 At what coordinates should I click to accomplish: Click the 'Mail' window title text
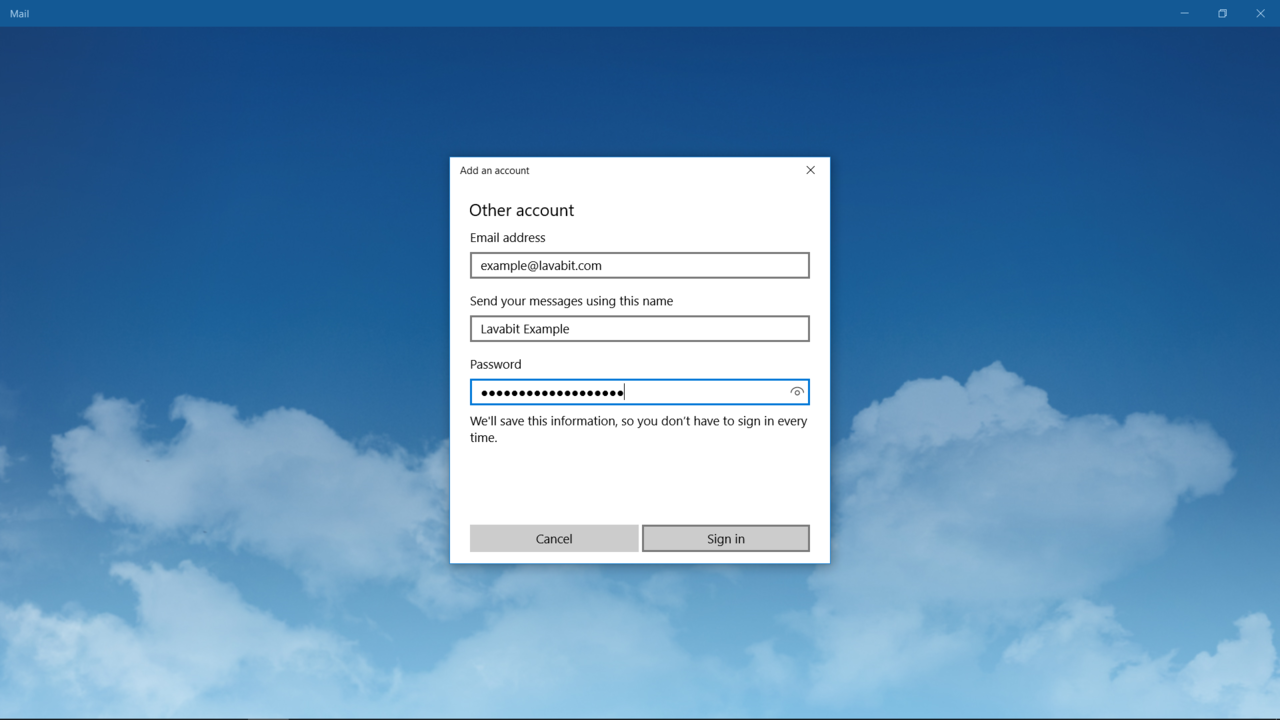click(19, 14)
